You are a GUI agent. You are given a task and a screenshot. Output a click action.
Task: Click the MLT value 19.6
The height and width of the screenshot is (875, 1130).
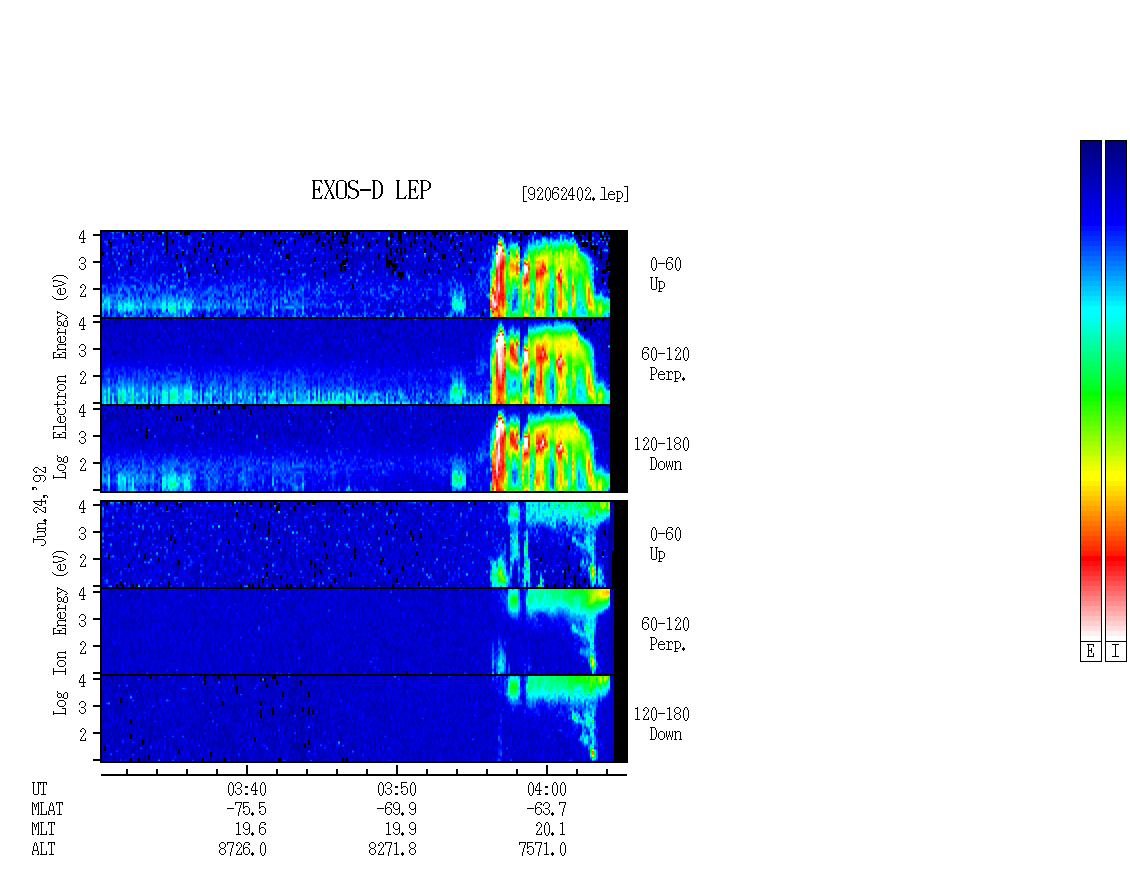(251, 830)
